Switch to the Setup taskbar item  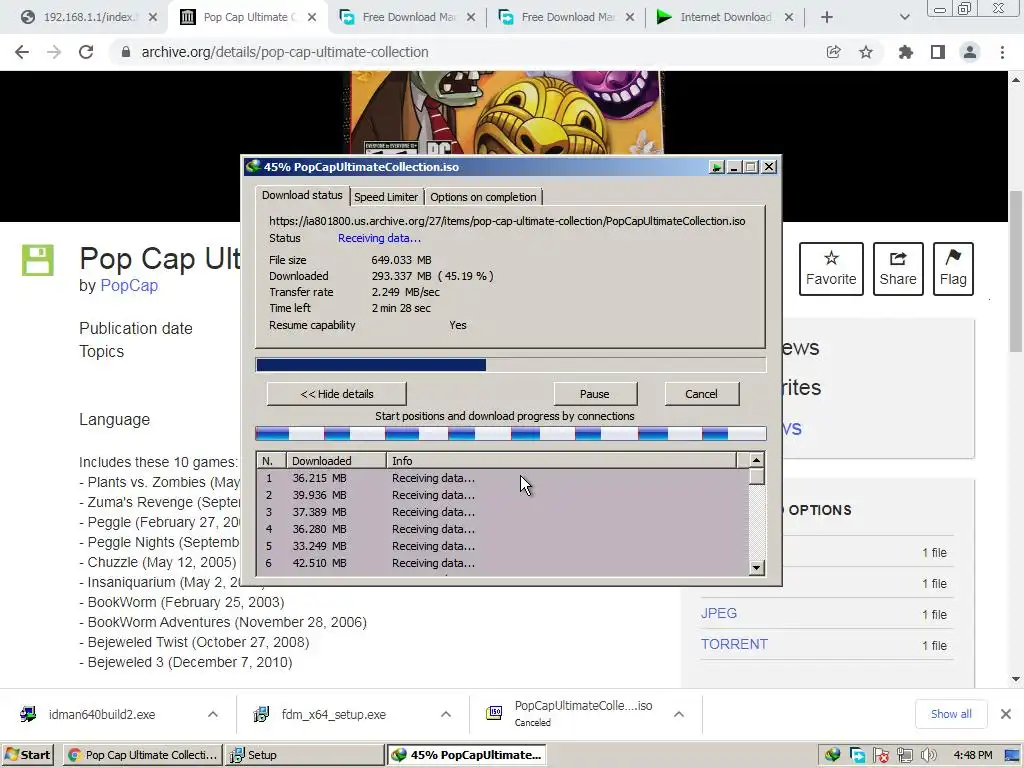305,755
